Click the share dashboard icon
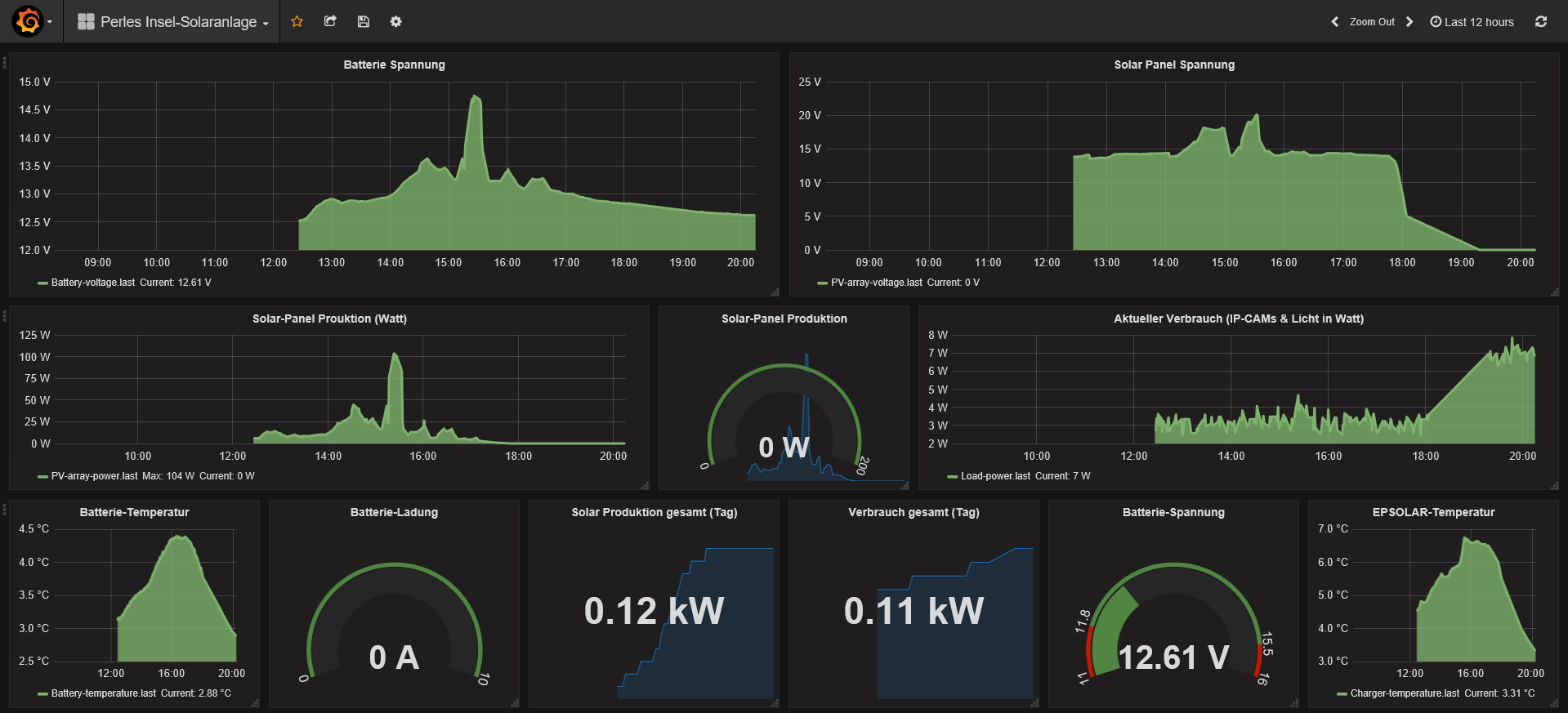The width and height of the screenshot is (1568, 713). point(330,21)
